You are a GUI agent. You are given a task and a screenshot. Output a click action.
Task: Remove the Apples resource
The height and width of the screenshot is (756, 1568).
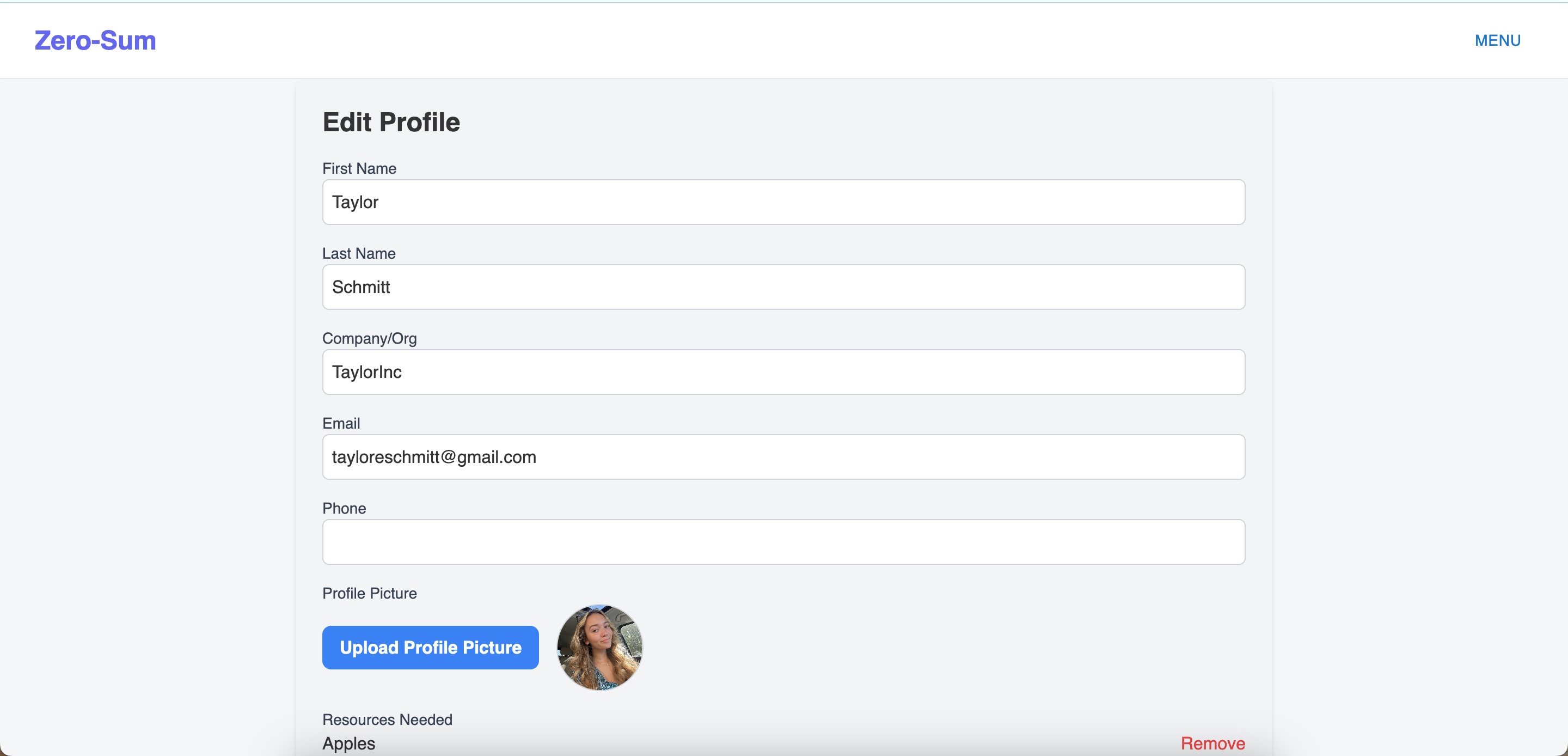1212,743
